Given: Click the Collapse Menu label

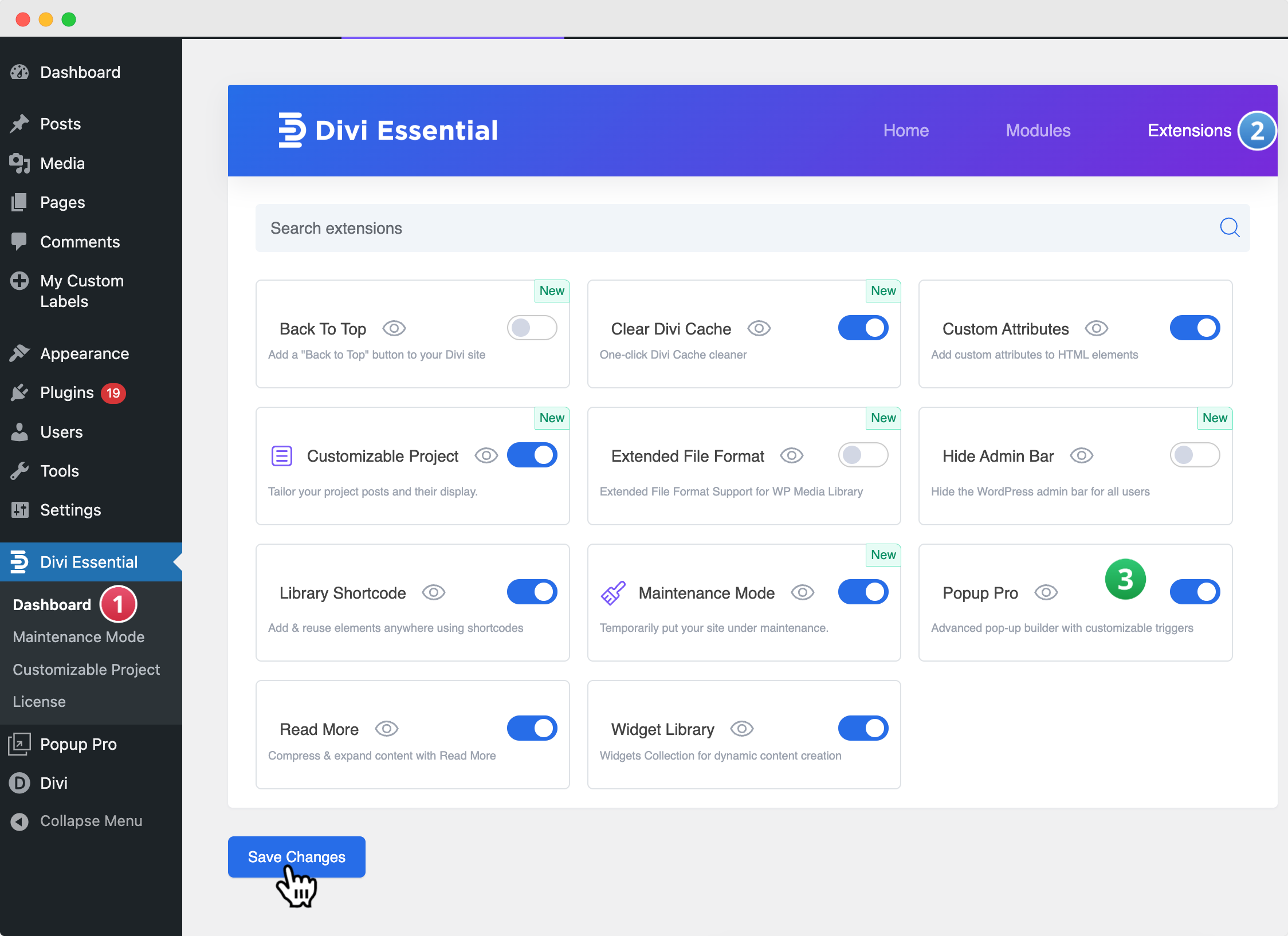Looking at the screenshot, I should pyautogui.click(x=91, y=821).
